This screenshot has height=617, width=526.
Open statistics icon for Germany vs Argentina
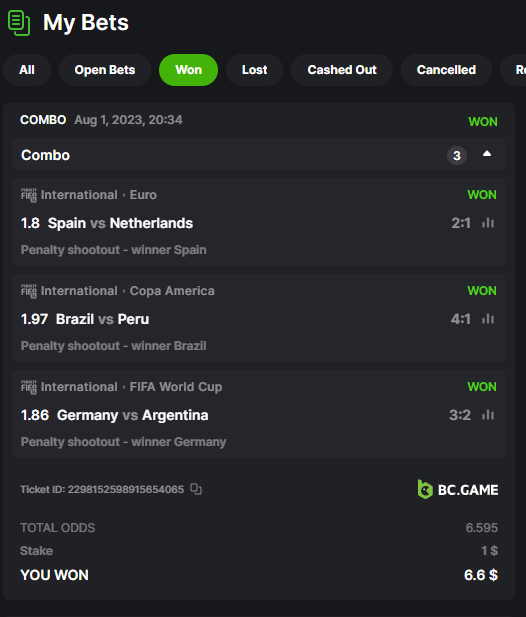[x=488, y=415]
